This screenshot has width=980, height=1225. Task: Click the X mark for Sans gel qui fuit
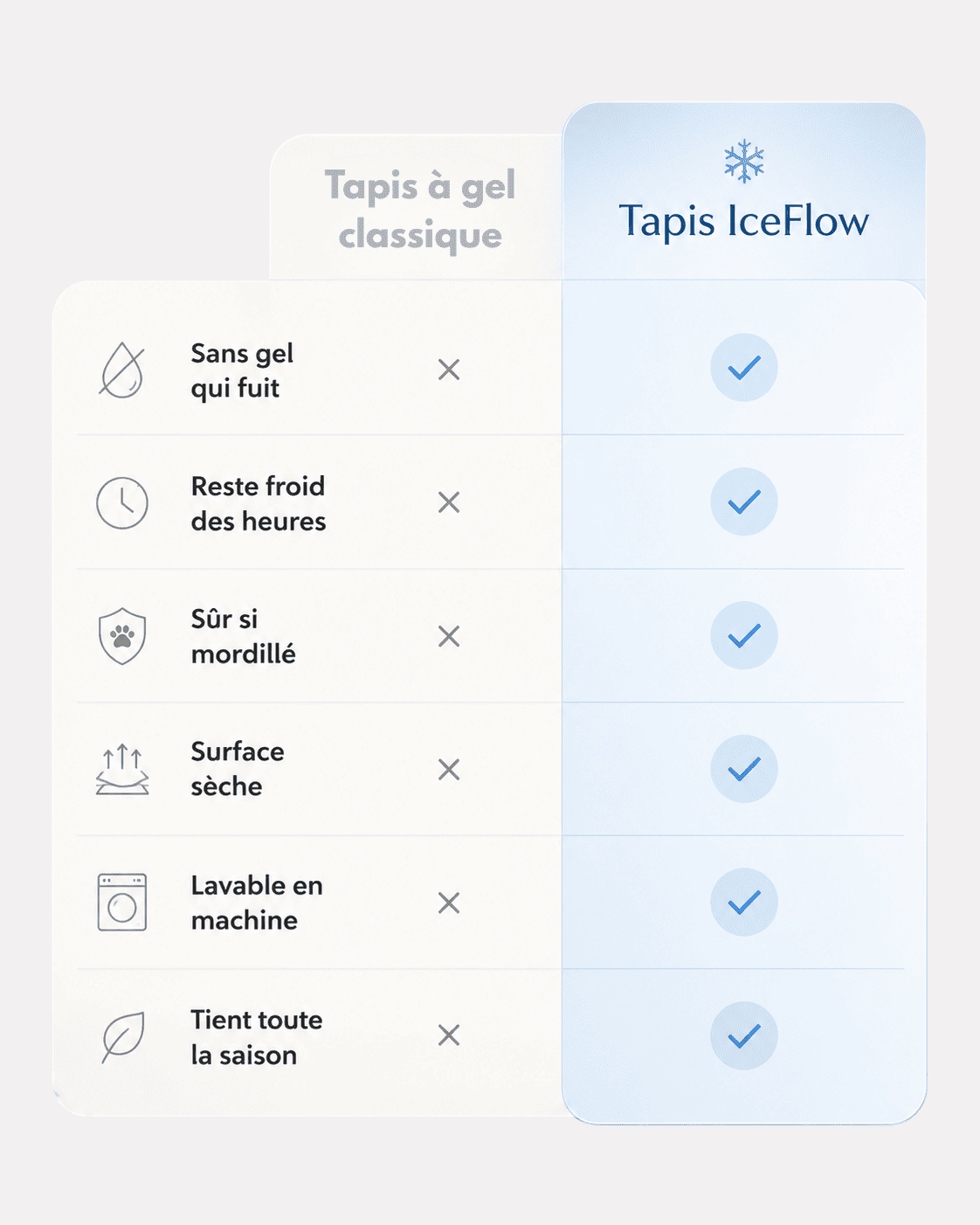coord(449,370)
